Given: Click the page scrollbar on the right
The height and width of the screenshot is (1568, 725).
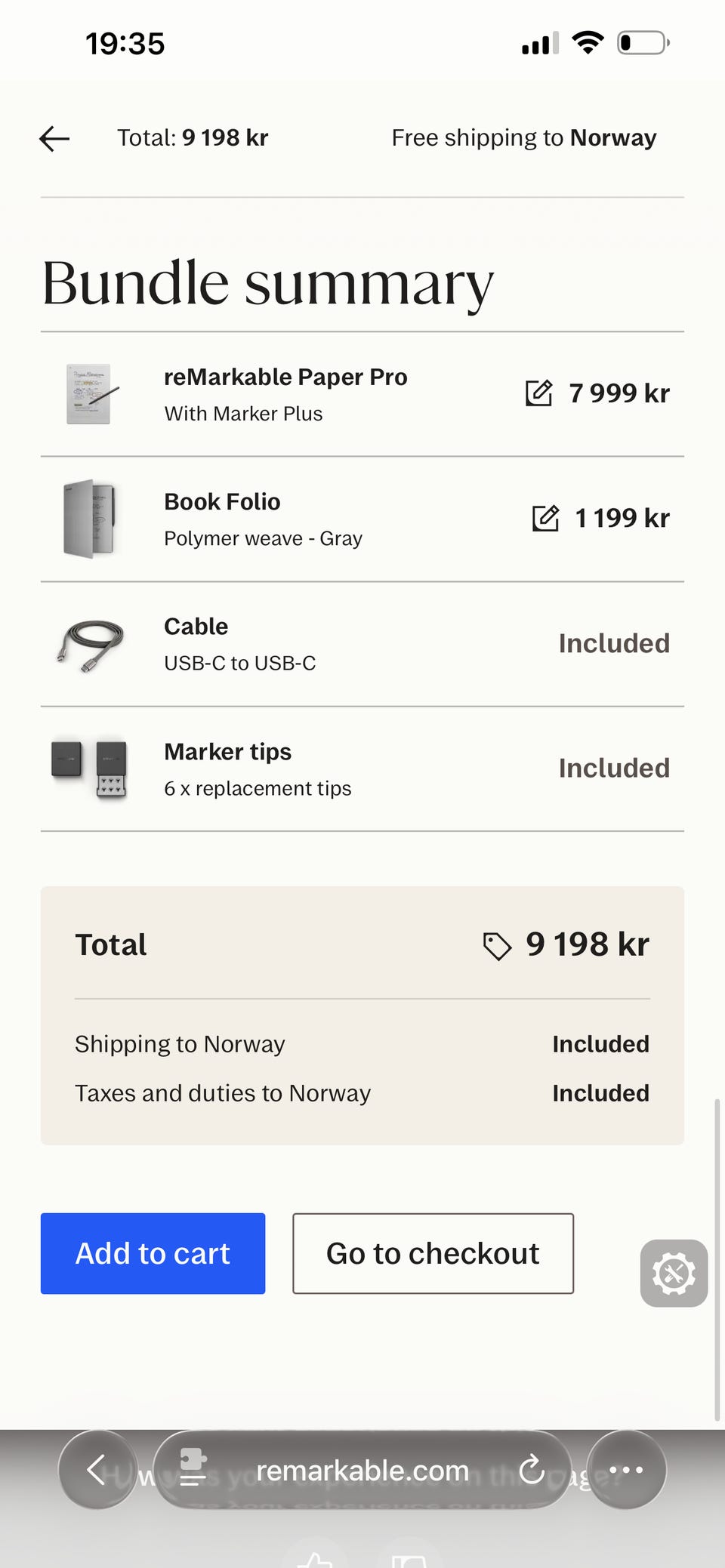Looking at the screenshot, I should pos(717,1259).
